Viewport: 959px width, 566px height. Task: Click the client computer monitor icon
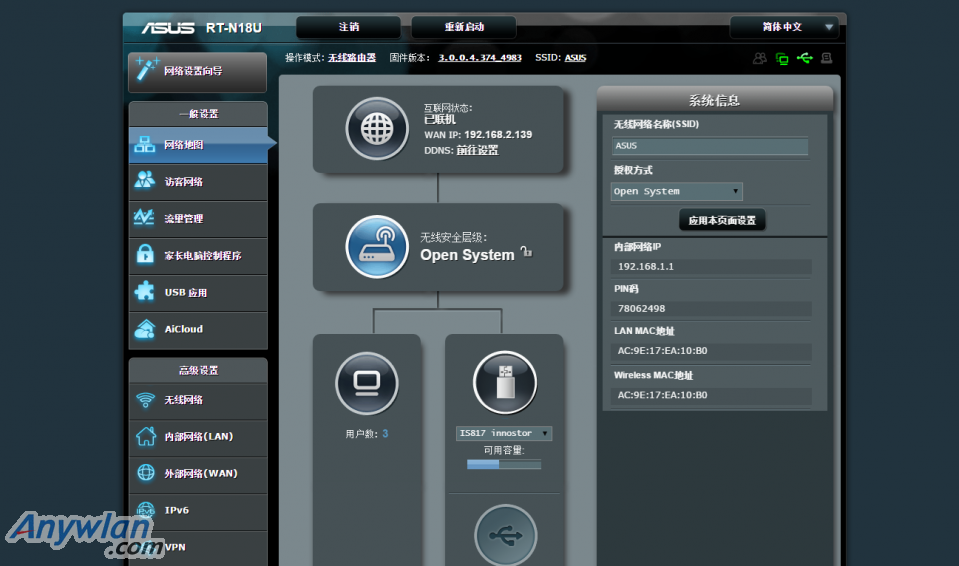point(367,384)
